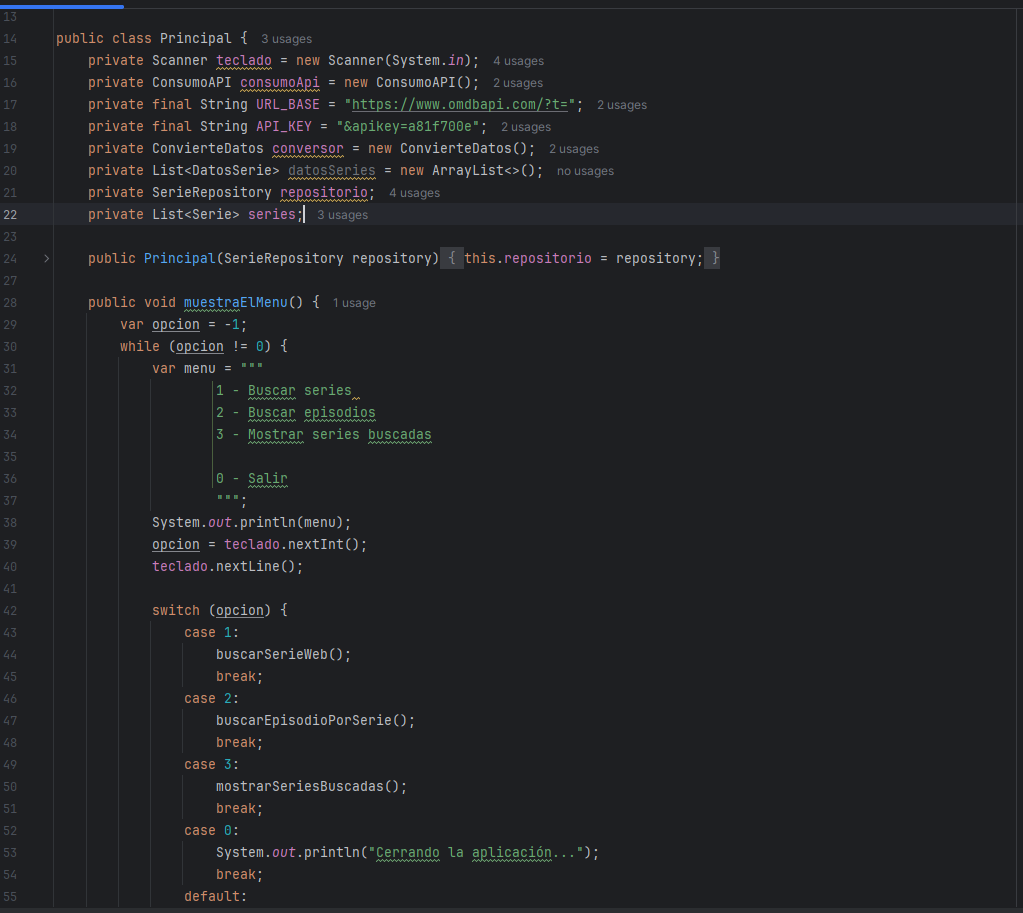This screenshot has height=913, width=1023.
Task: Click the teclado.nextLine() statement
Action: [228, 566]
